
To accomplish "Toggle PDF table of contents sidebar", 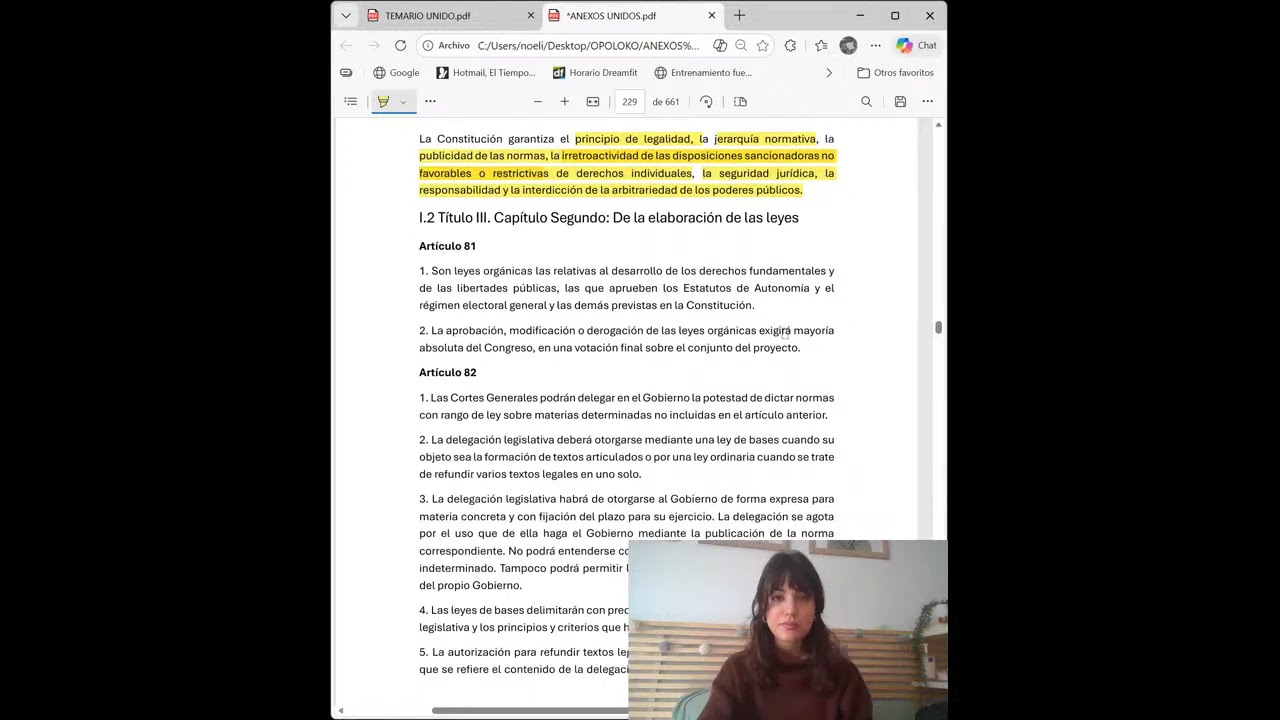I will point(351,101).
